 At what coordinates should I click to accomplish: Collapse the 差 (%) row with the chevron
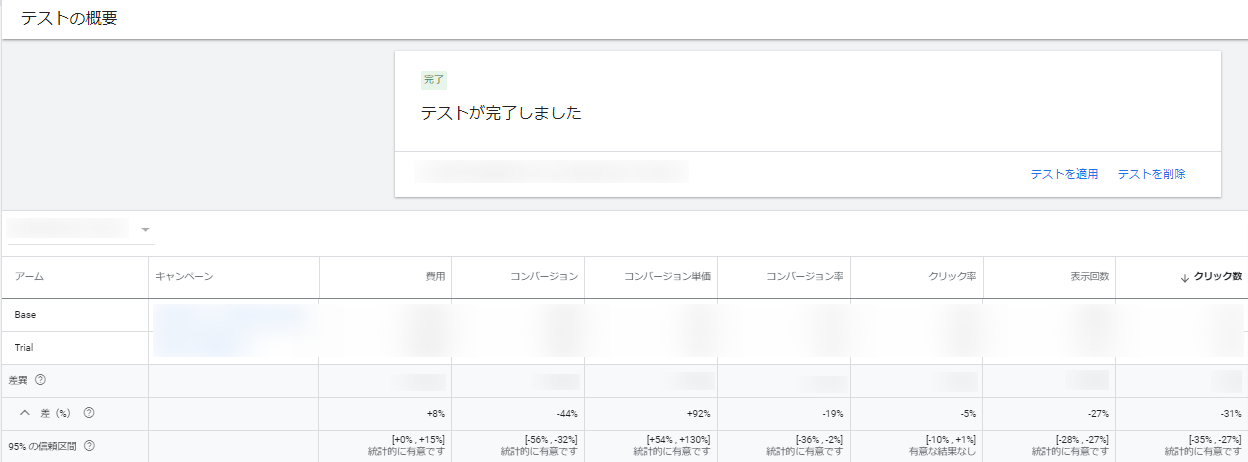26,413
